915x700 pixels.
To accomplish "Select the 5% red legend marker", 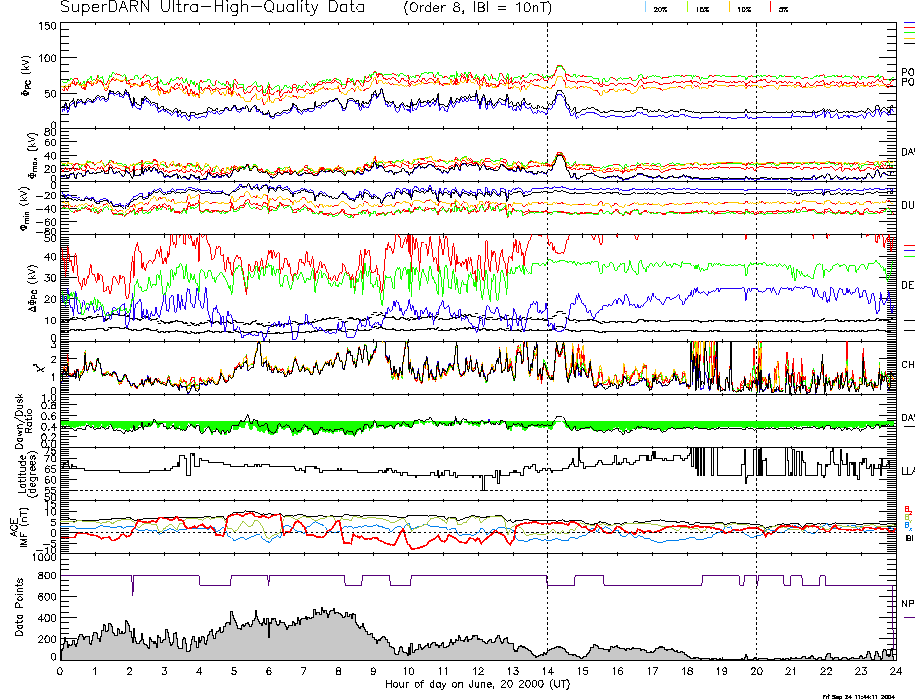I will coord(768,8).
